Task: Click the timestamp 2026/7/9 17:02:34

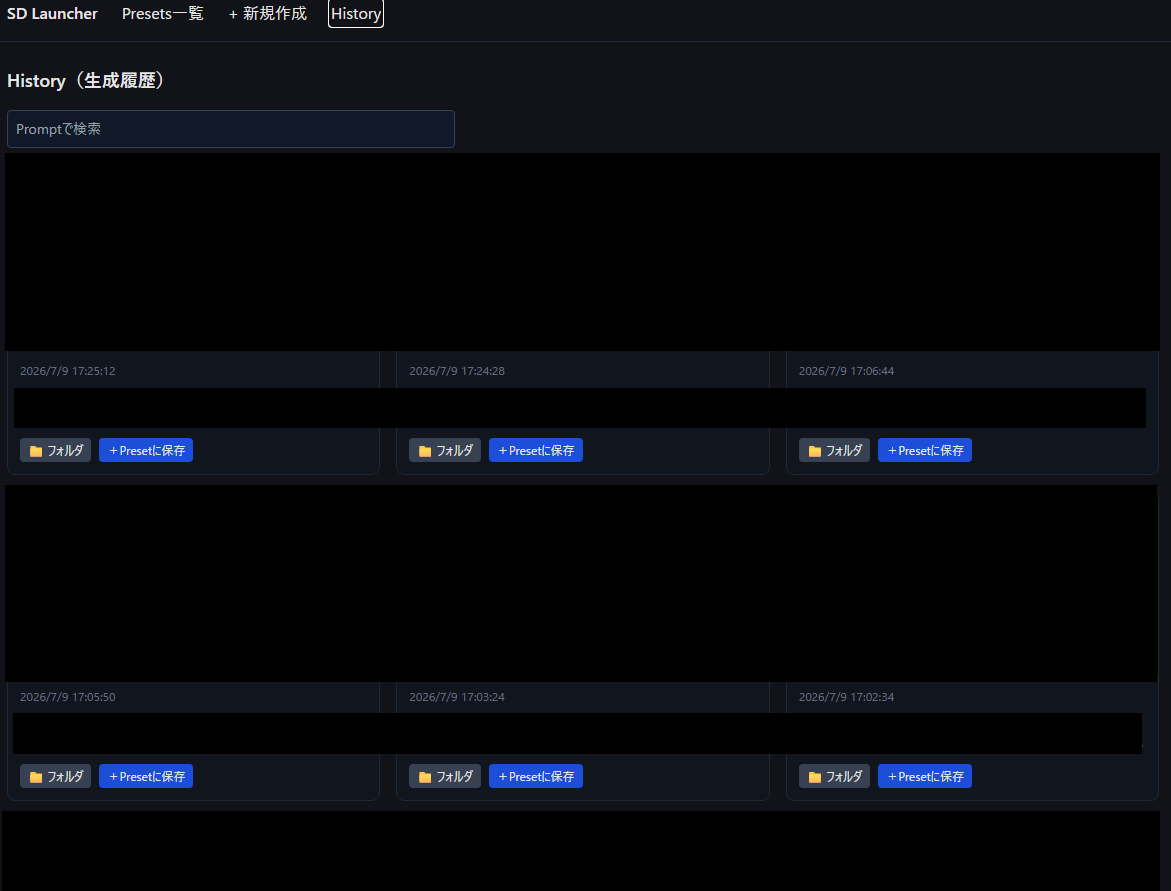Action: pyautogui.click(x=846, y=697)
